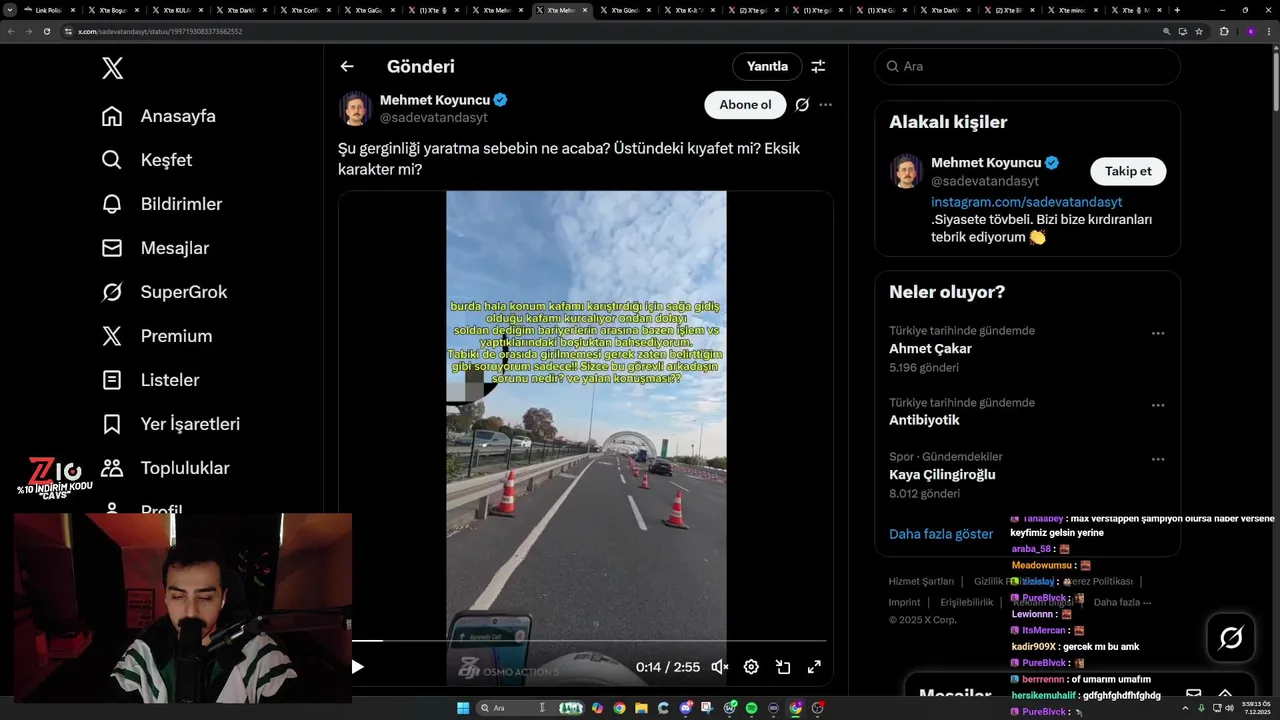Viewport: 1280px width, 720px height.
Task: Open Erişilebilirlik footer link
Action: [967, 603]
